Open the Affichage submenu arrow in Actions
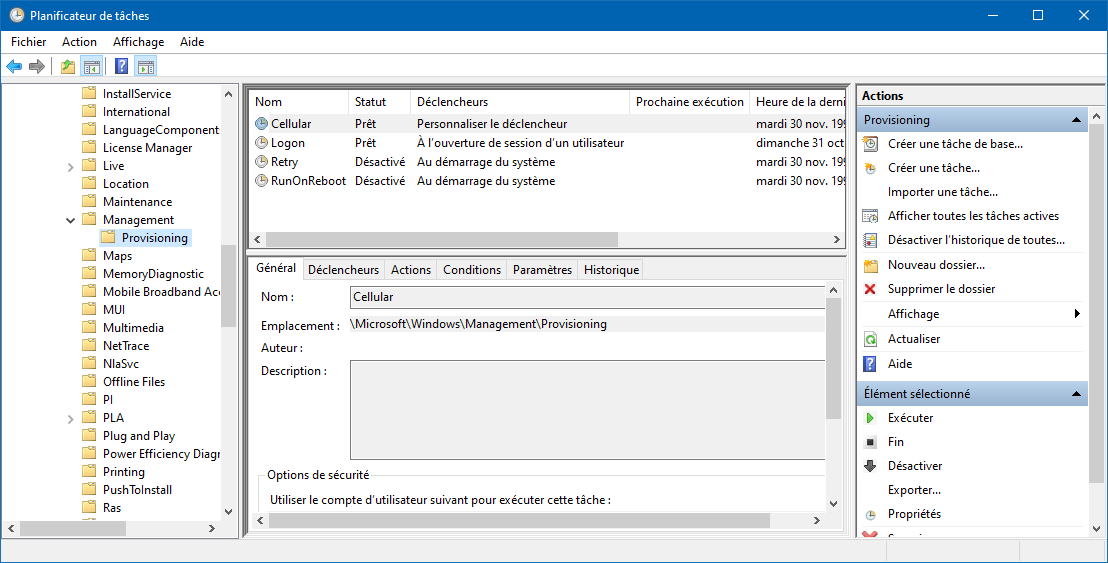 pyautogui.click(x=1077, y=314)
